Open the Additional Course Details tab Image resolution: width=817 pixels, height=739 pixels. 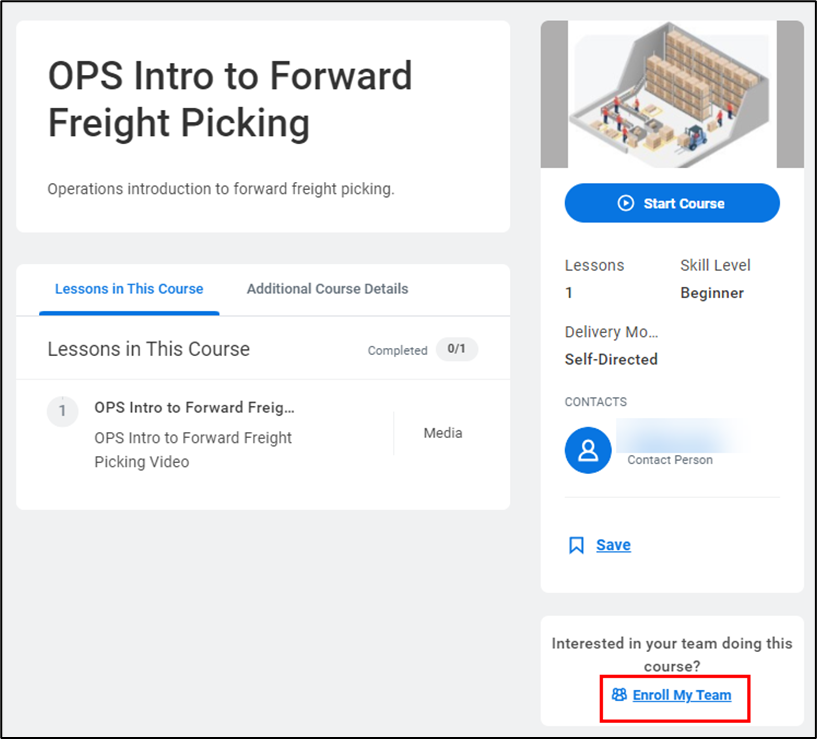click(x=327, y=289)
